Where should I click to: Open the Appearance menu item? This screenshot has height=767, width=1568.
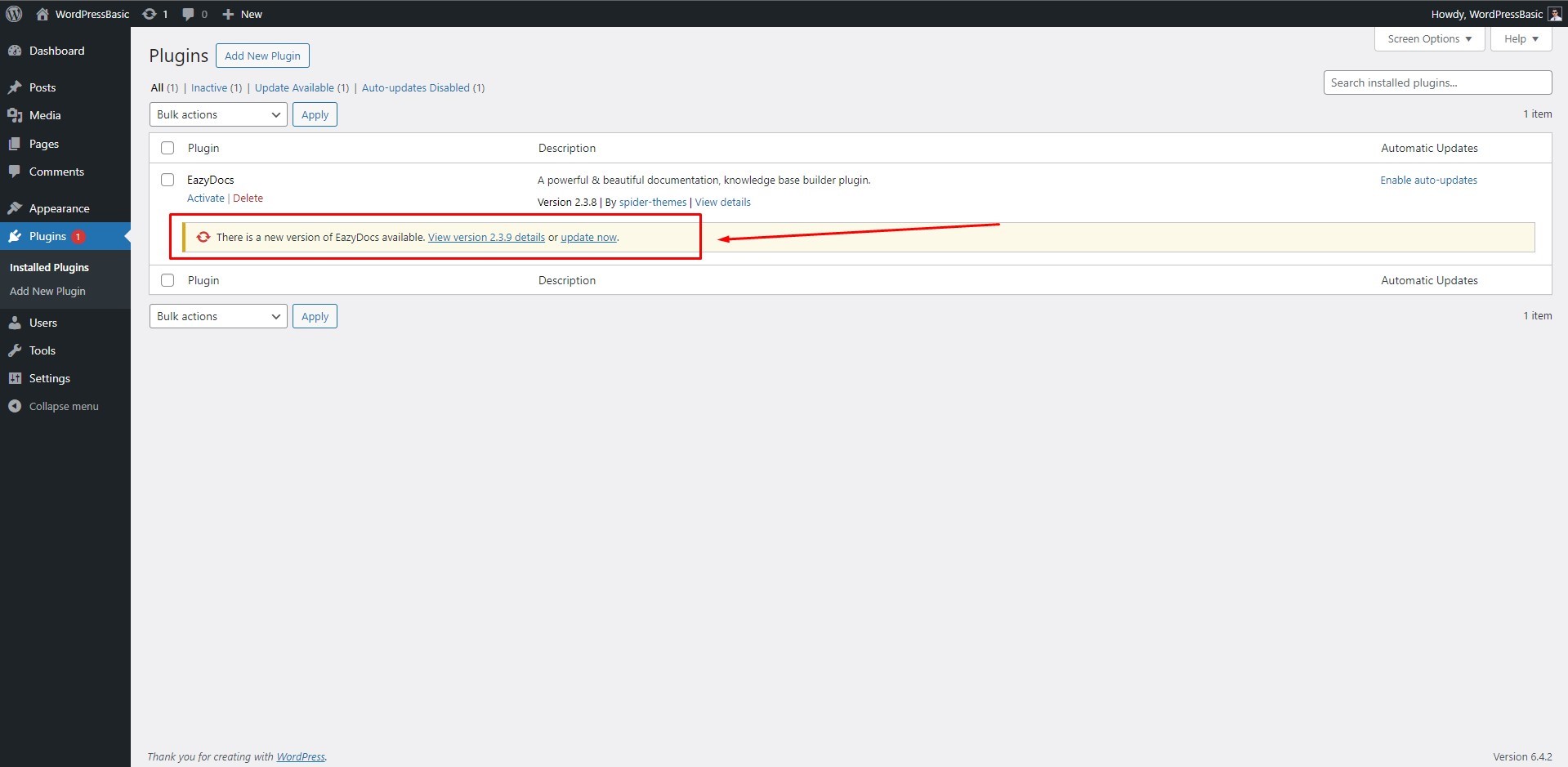[65, 208]
